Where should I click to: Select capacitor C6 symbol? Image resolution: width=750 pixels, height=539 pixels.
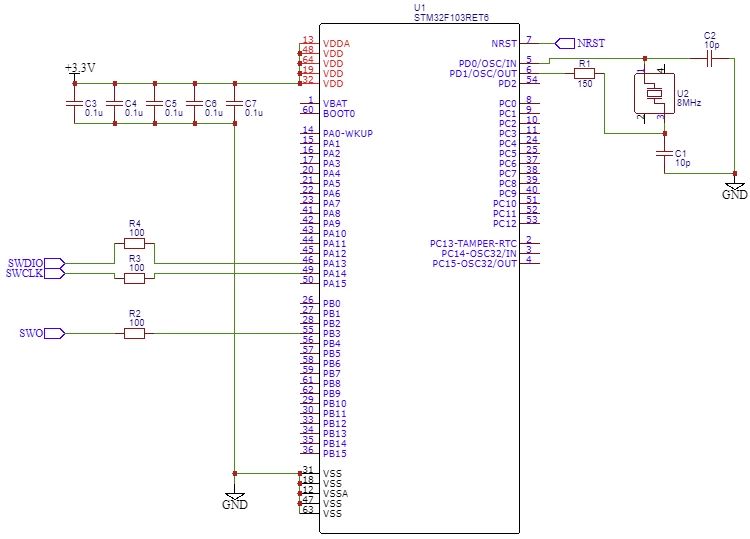click(195, 103)
